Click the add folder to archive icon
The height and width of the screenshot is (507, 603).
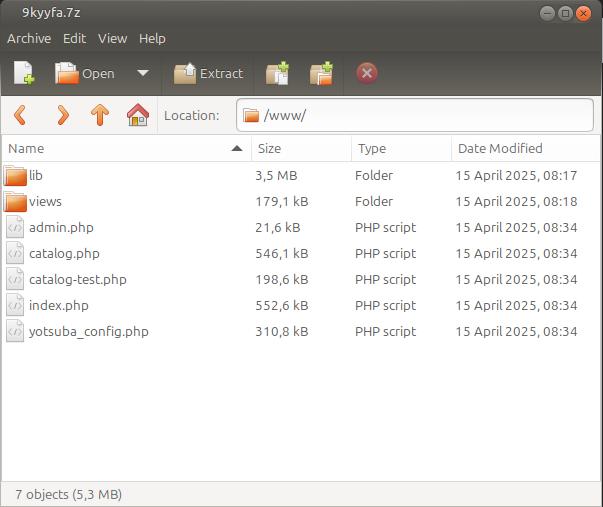[x=321, y=73]
